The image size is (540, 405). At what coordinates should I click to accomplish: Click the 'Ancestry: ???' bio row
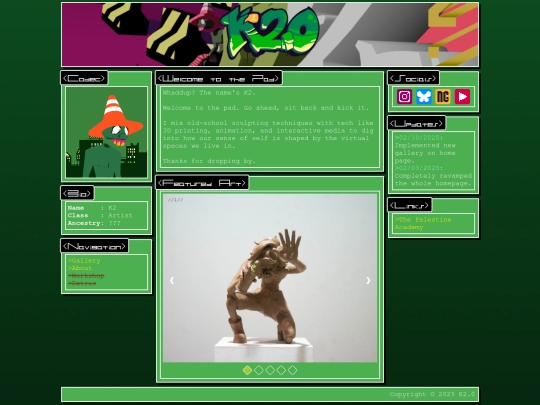[x=94, y=223]
